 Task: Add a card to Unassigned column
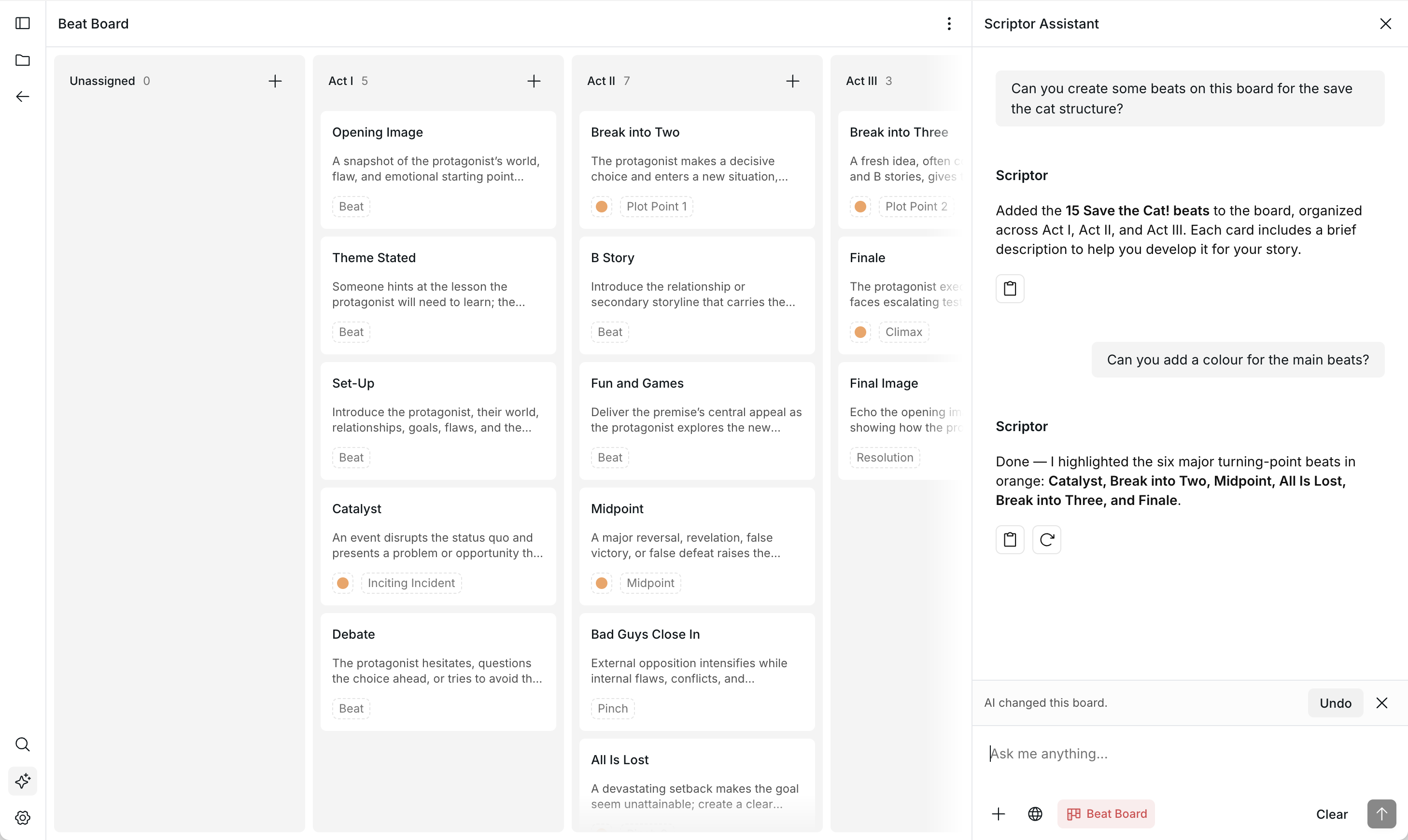275,81
